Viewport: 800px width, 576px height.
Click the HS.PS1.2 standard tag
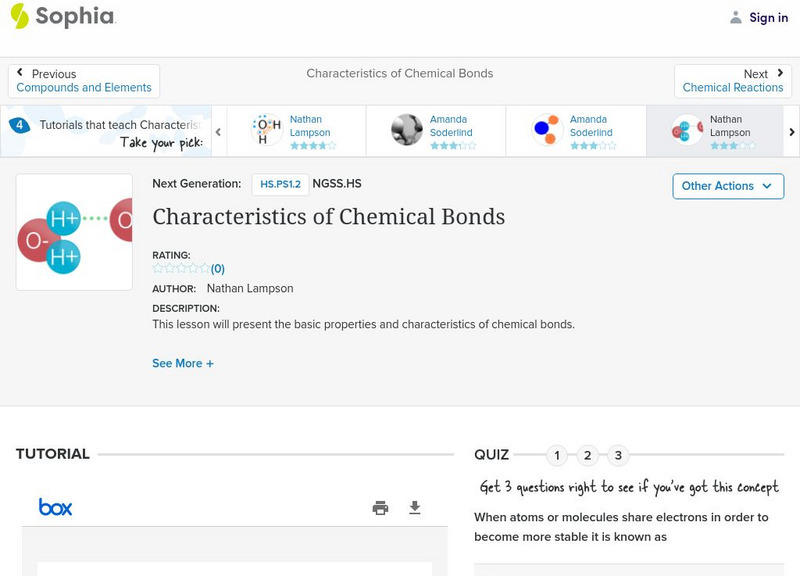coord(280,184)
